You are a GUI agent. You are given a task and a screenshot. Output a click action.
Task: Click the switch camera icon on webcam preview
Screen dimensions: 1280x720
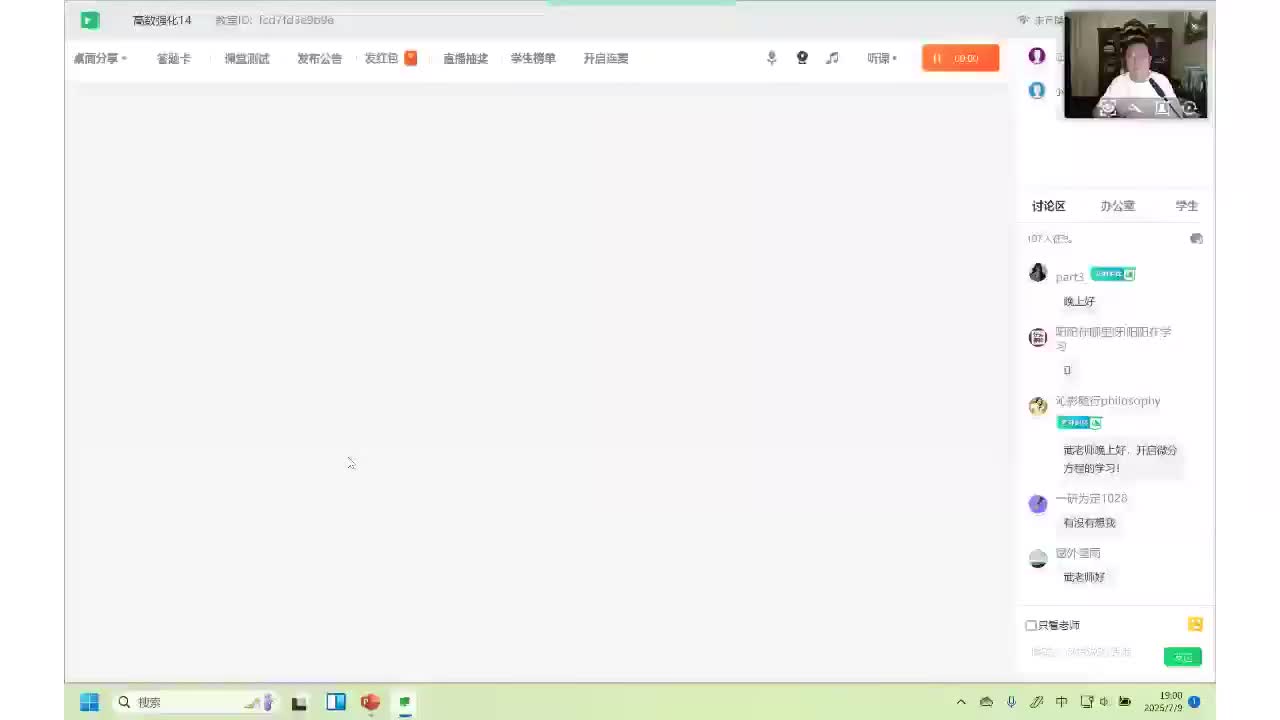pyautogui.click(x=1189, y=108)
